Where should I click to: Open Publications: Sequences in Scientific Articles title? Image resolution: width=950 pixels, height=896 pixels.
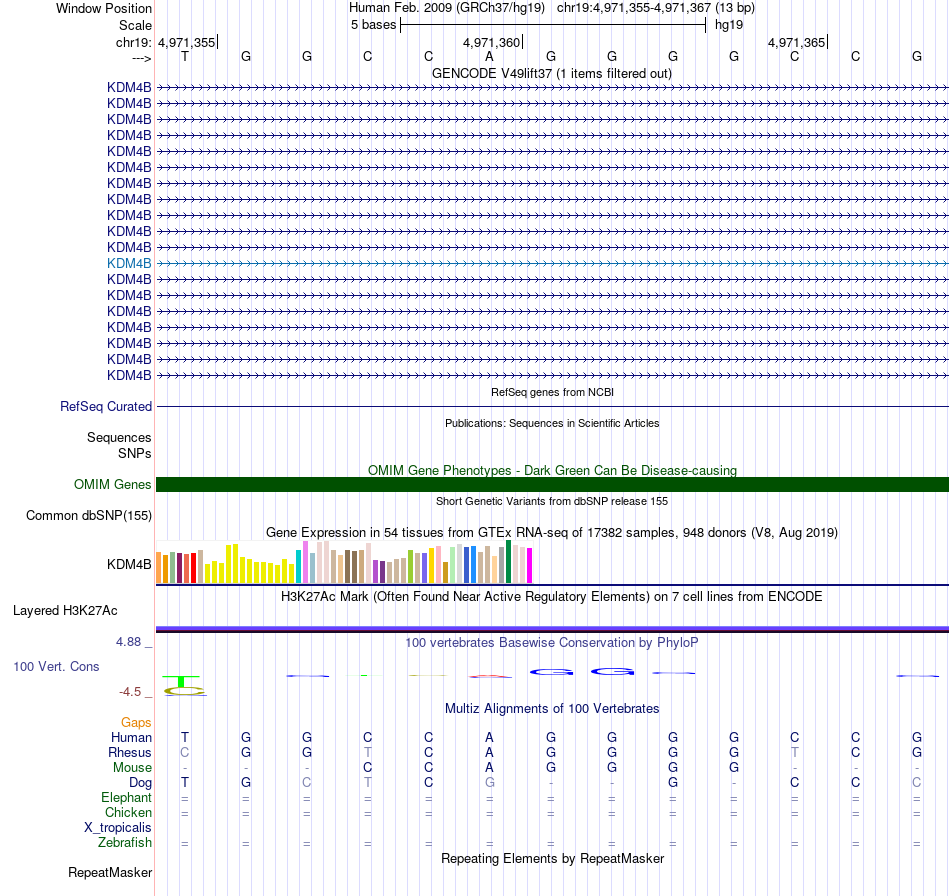(552, 423)
